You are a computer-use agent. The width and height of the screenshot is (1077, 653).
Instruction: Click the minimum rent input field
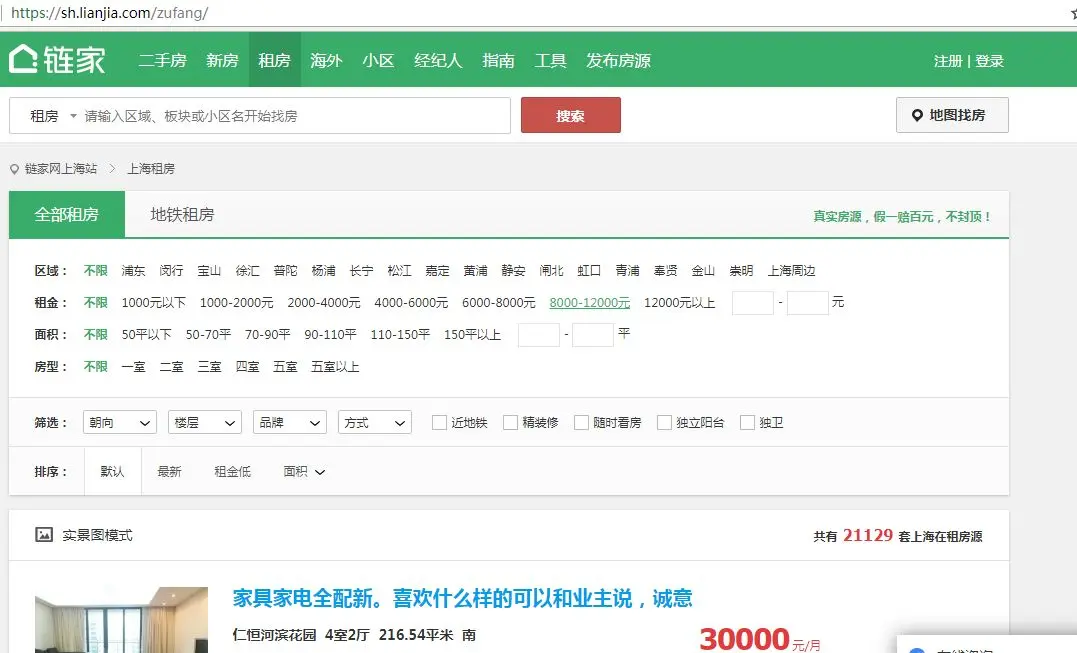coord(753,303)
